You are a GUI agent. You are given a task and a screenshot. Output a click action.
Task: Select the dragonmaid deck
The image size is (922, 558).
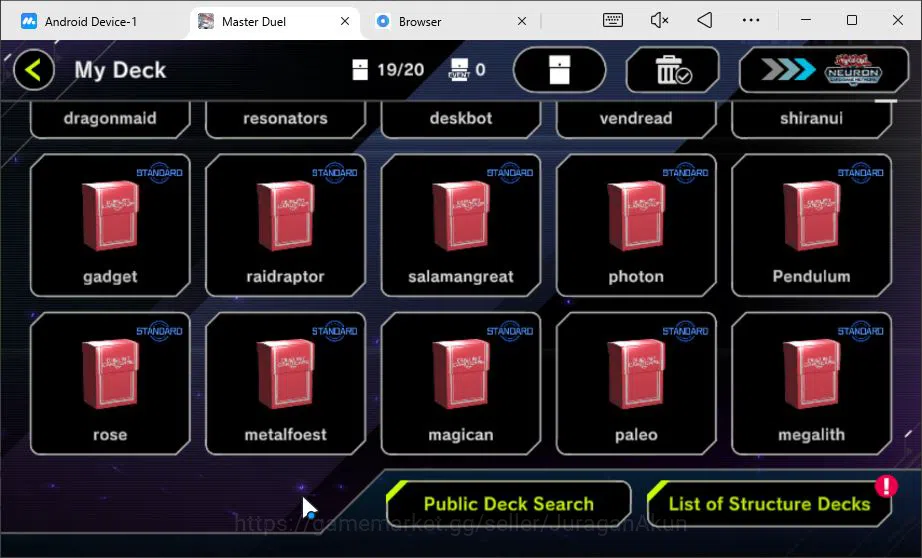[110, 119]
